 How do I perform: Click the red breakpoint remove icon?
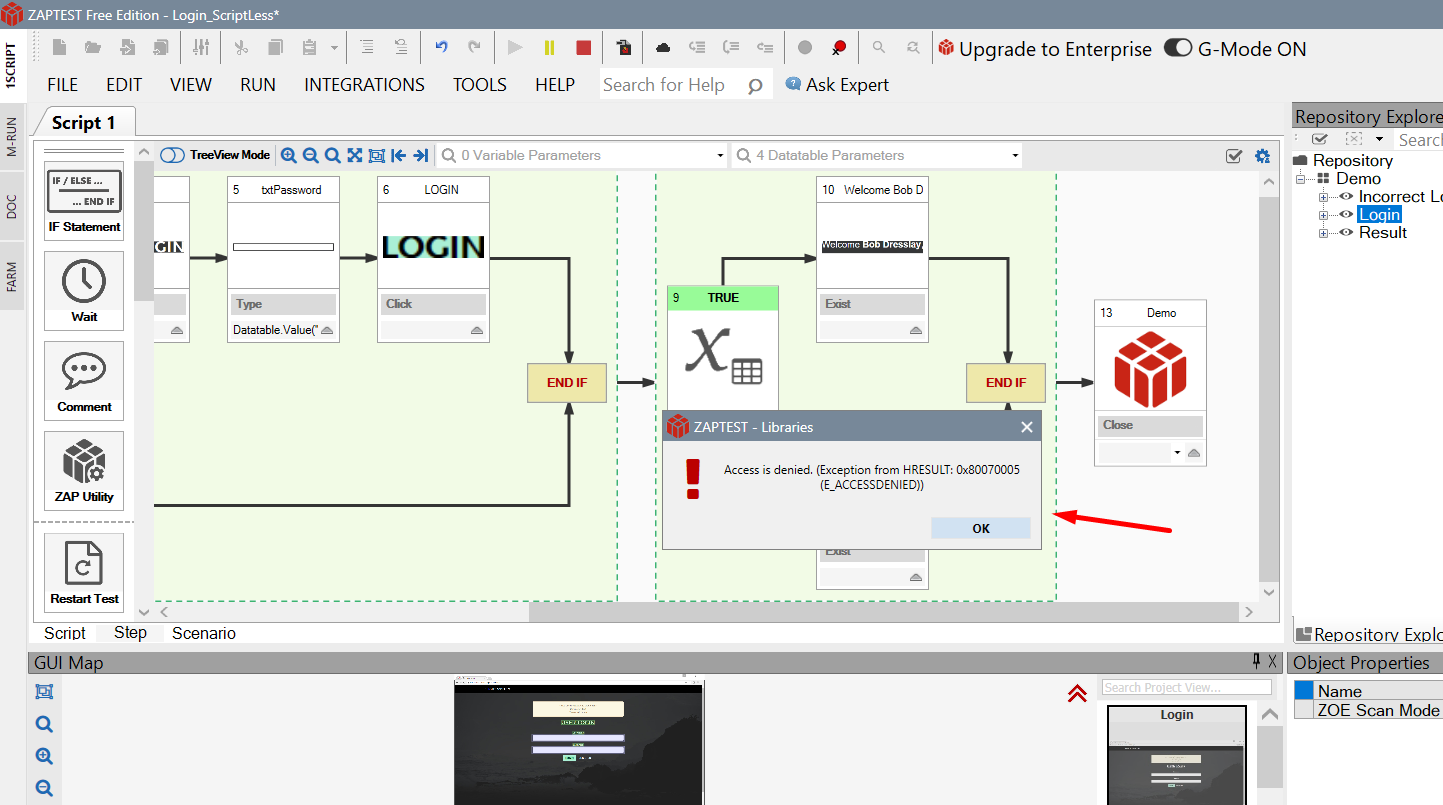pyautogui.click(x=839, y=47)
